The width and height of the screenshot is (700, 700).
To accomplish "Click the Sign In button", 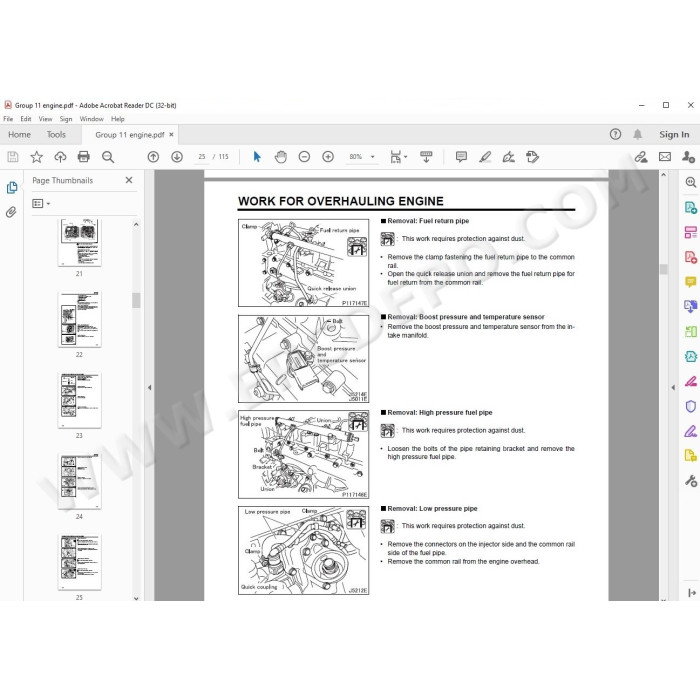I will pyautogui.click(x=674, y=134).
